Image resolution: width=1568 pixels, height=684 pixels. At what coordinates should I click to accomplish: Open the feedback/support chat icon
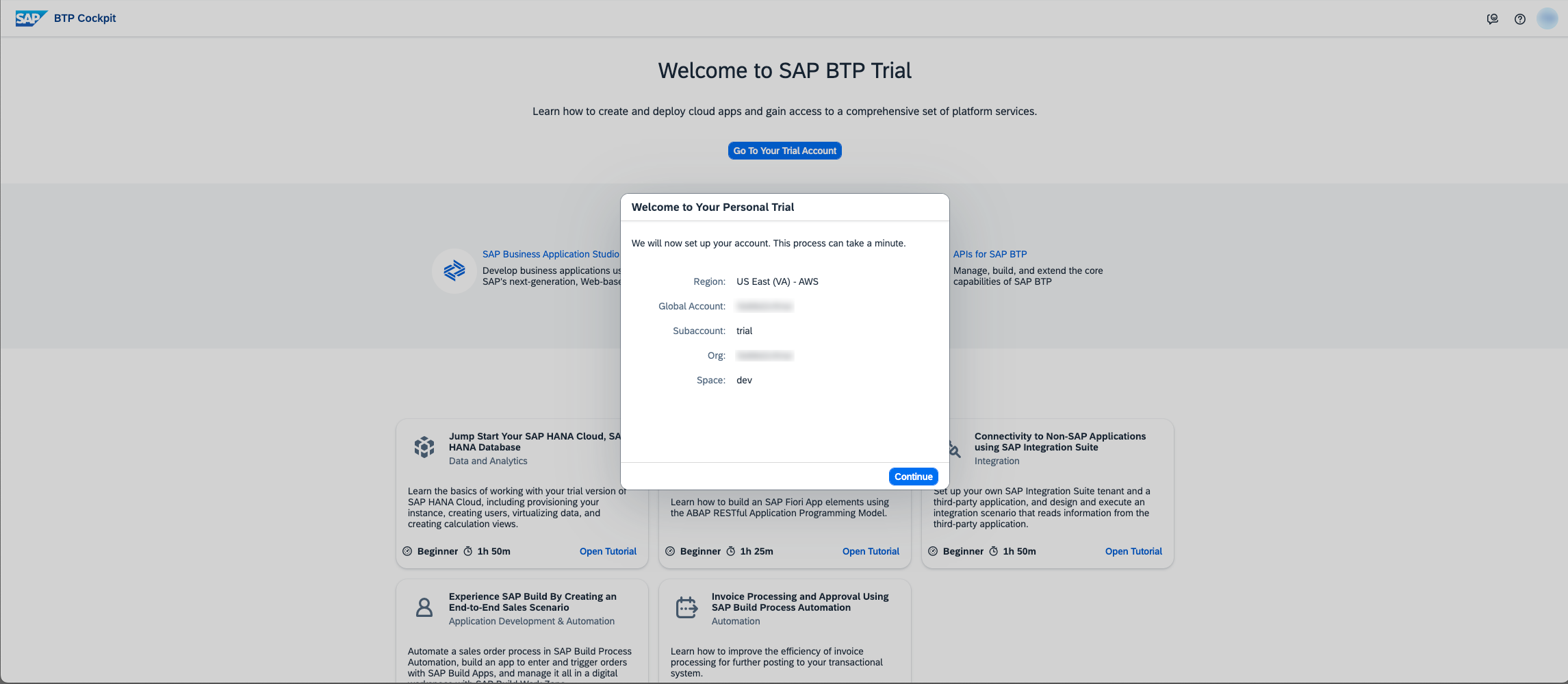coord(1492,19)
